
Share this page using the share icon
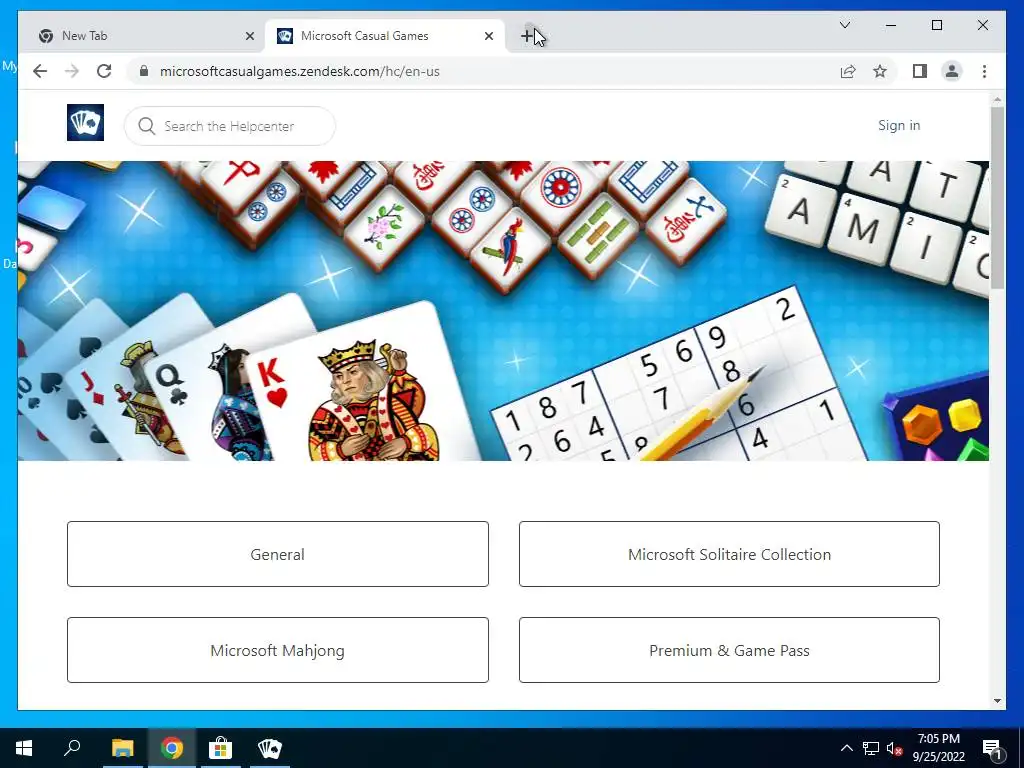(848, 71)
